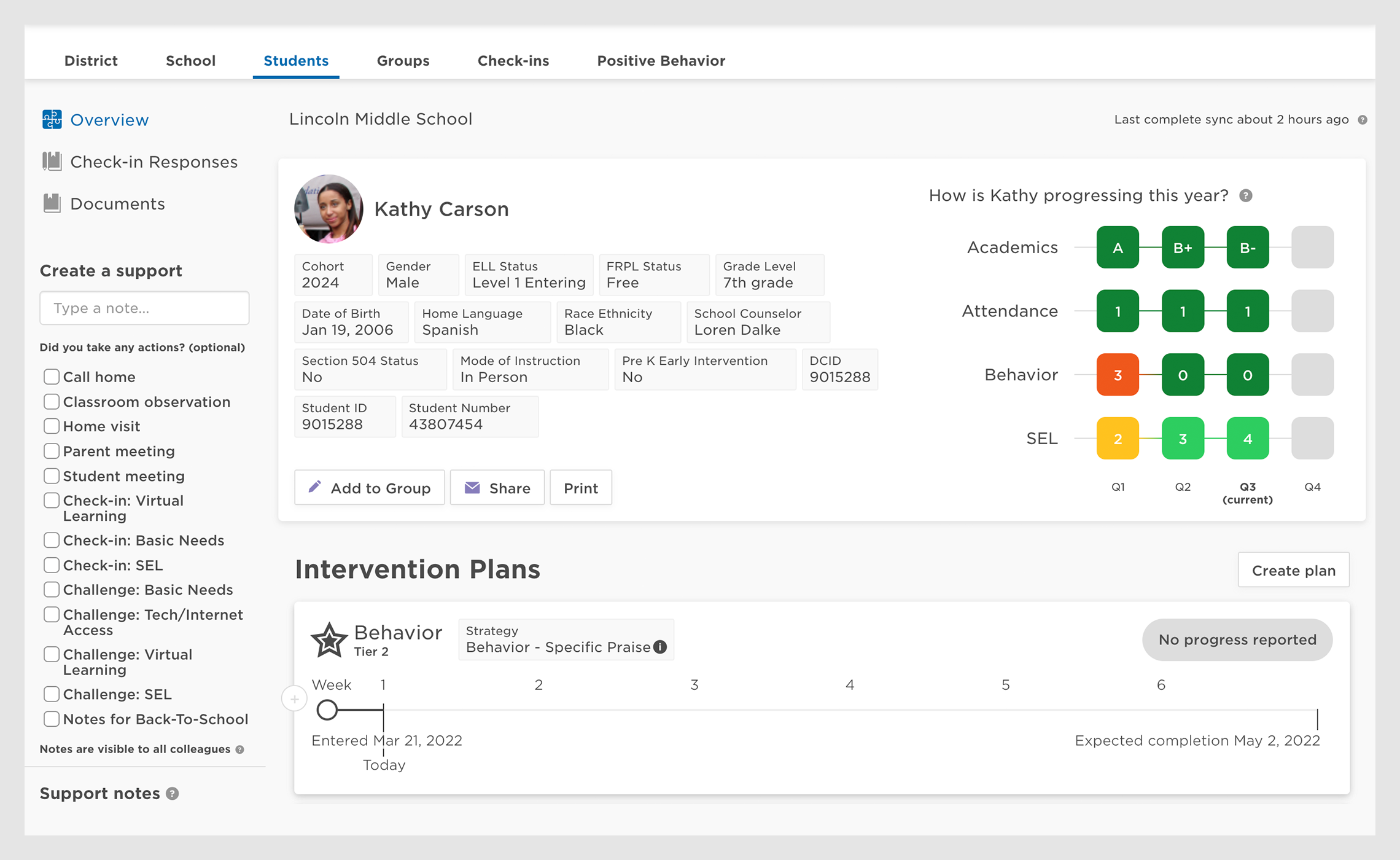Screen dimensions: 1400x860
Task: Click the pencil icon on Add to Group
Action: [314, 487]
